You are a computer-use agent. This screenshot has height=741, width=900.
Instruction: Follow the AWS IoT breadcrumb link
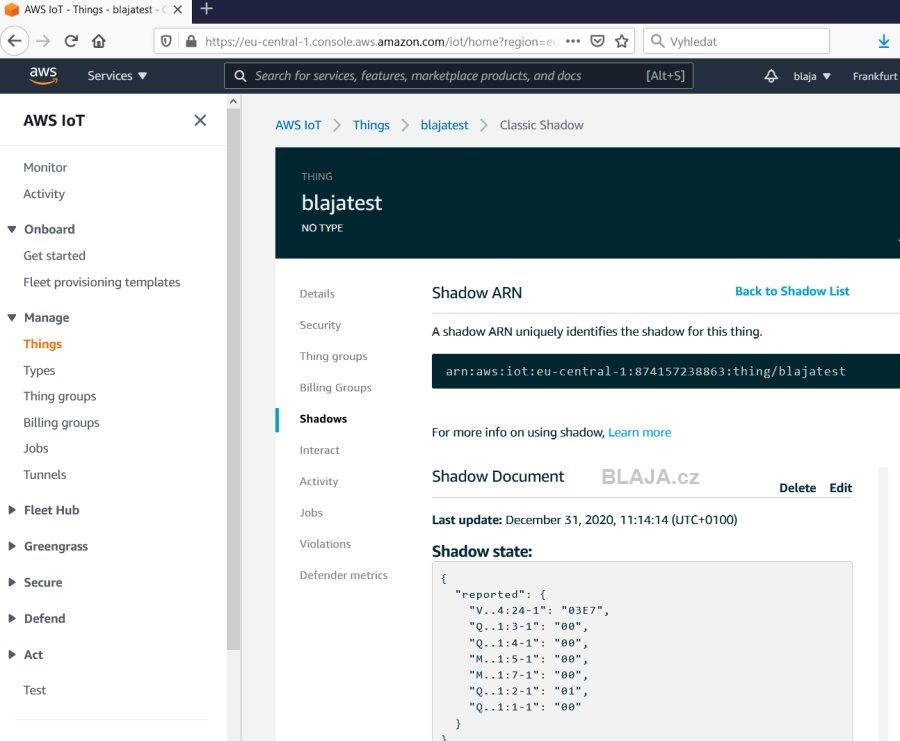298,125
